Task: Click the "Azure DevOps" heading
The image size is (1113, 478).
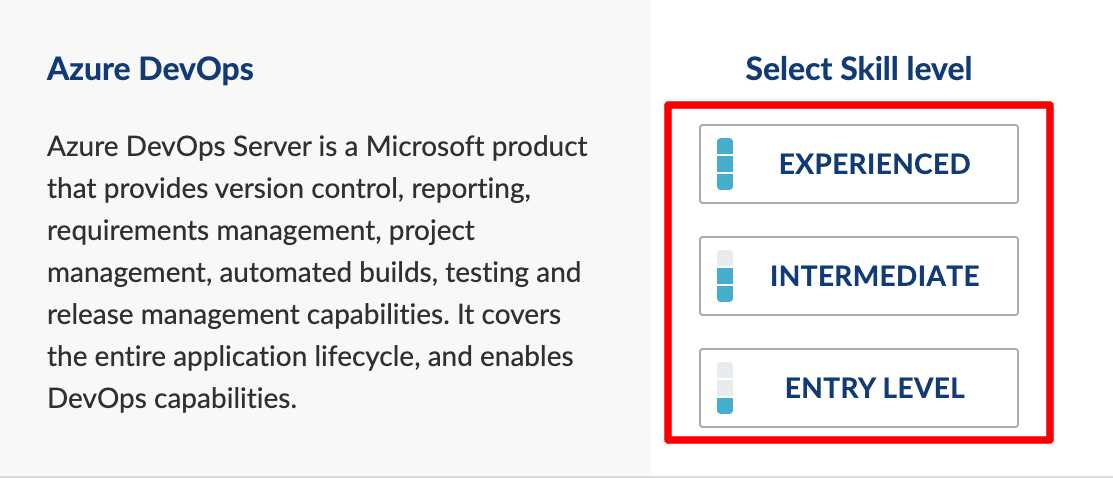Action: click(150, 70)
